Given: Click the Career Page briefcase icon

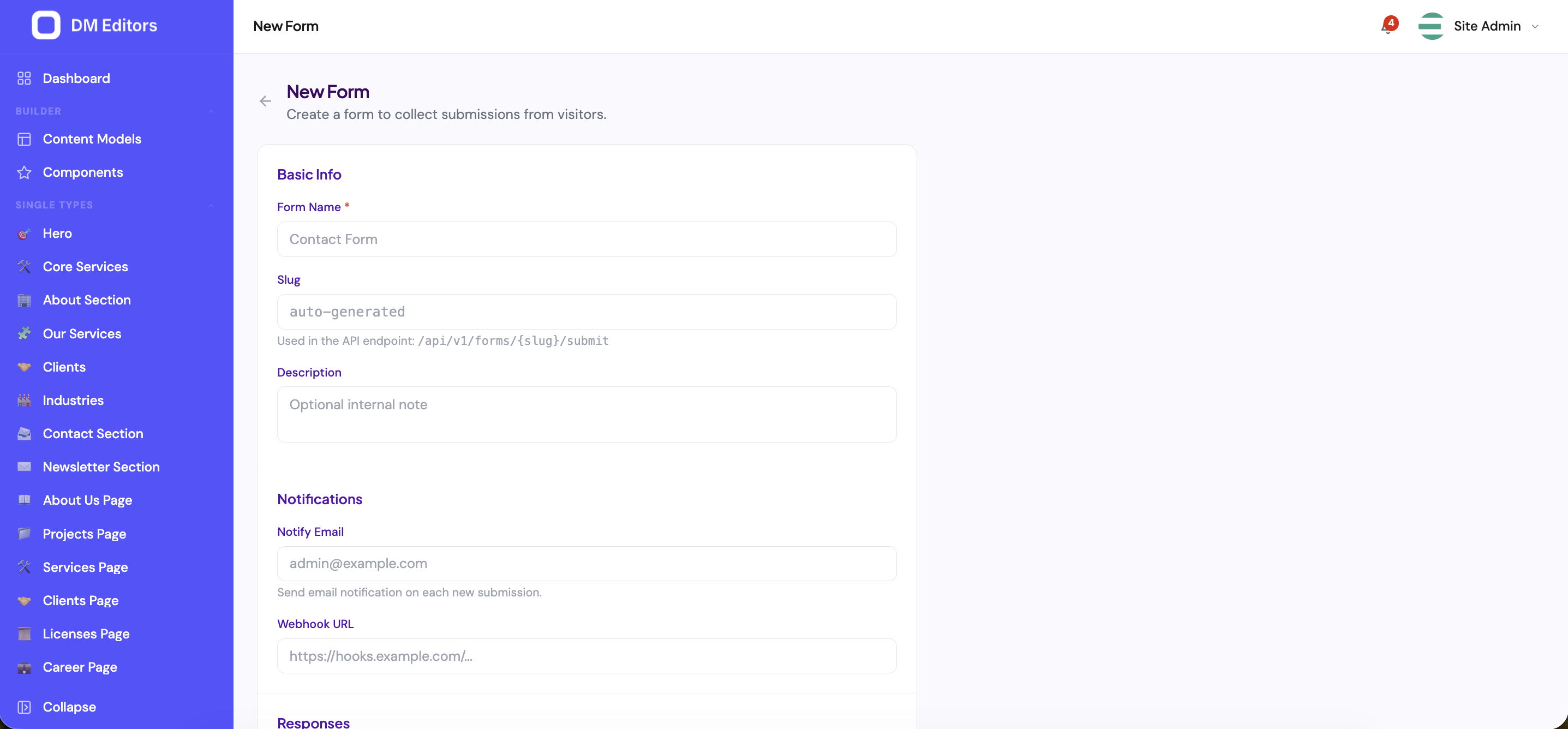Looking at the screenshot, I should [24, 667].
